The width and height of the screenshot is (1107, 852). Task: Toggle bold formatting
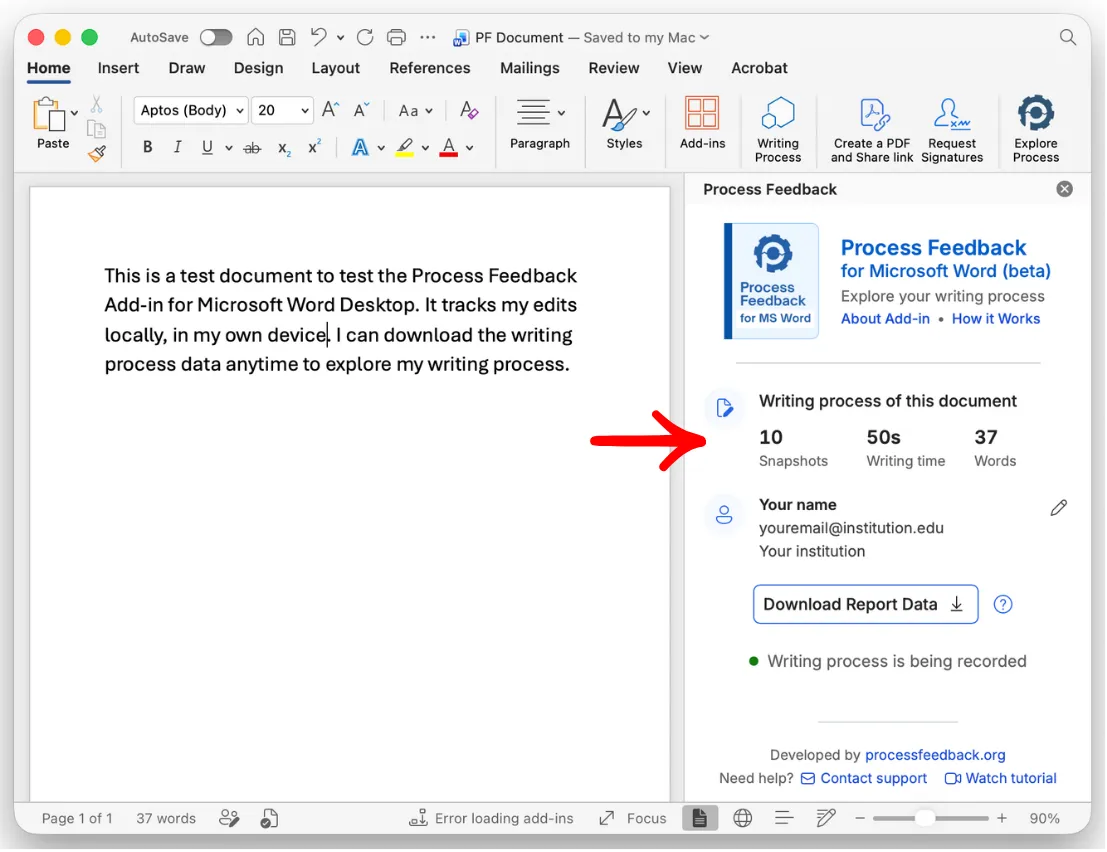coord(148,147)
